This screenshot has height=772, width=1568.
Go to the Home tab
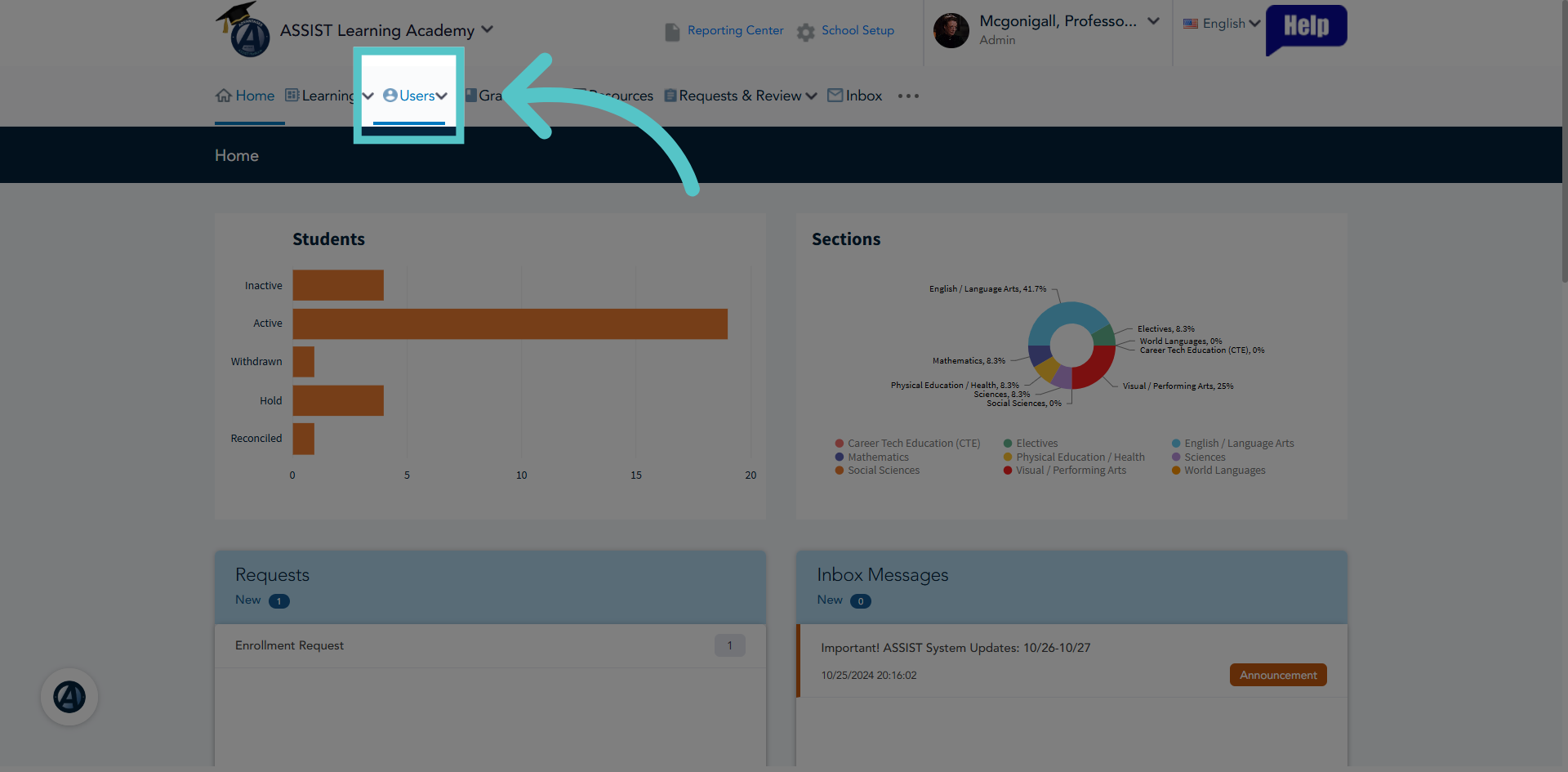click(245, 96)
